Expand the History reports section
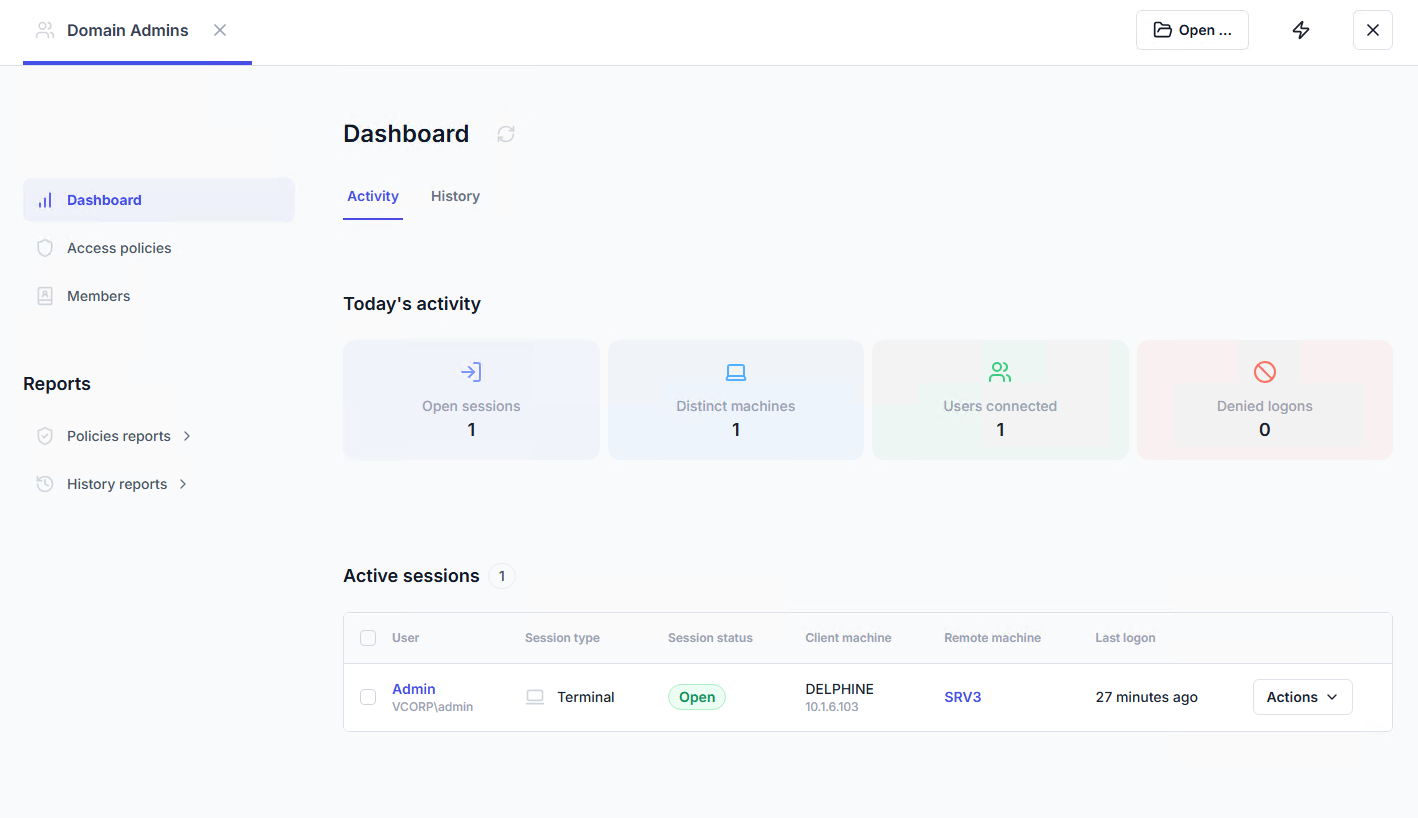Image resolution: width=1418 pixels, height=818 pixels. (x=126, y=484)
